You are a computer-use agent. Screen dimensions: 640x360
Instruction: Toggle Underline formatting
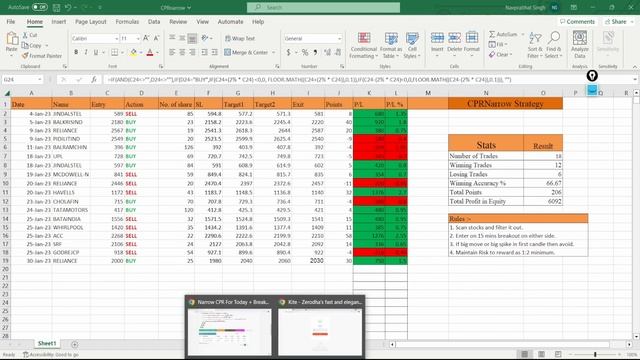(x=96, y=52)
